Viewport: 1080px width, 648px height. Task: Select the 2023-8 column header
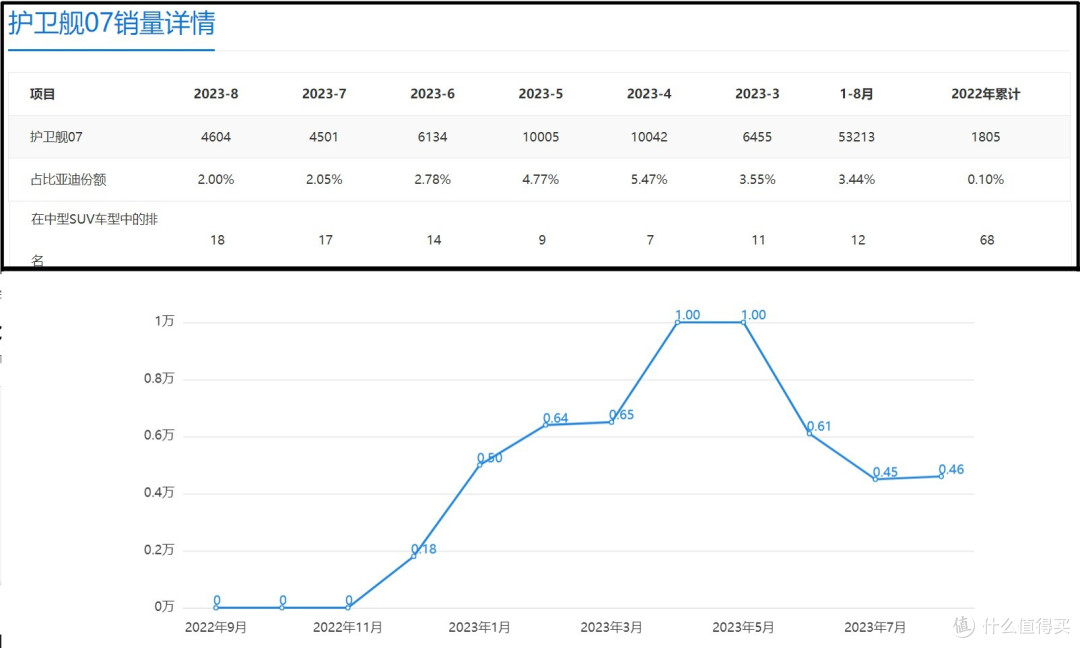(x=216, y=94)
